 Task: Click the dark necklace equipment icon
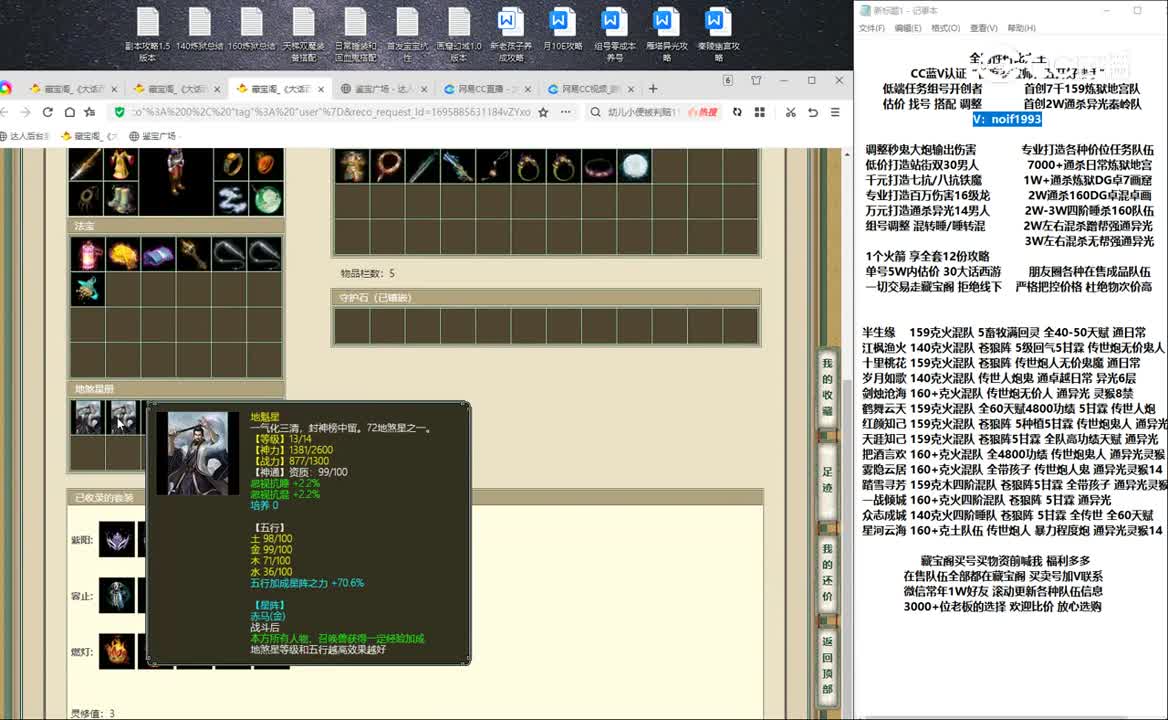coord(86,198)
